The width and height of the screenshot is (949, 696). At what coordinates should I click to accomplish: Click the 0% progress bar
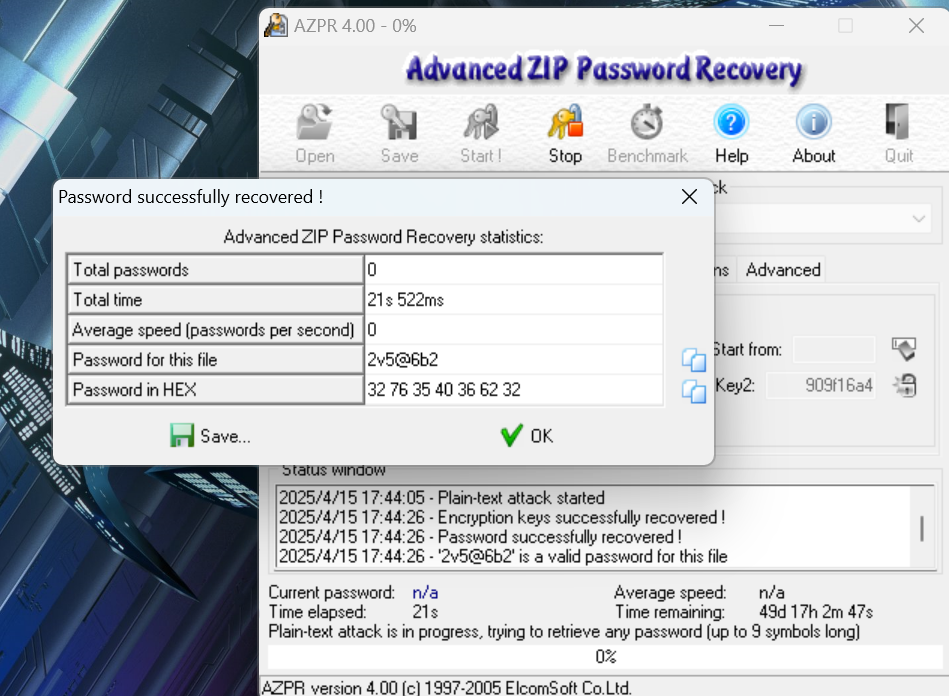click(x=605, y=657)
